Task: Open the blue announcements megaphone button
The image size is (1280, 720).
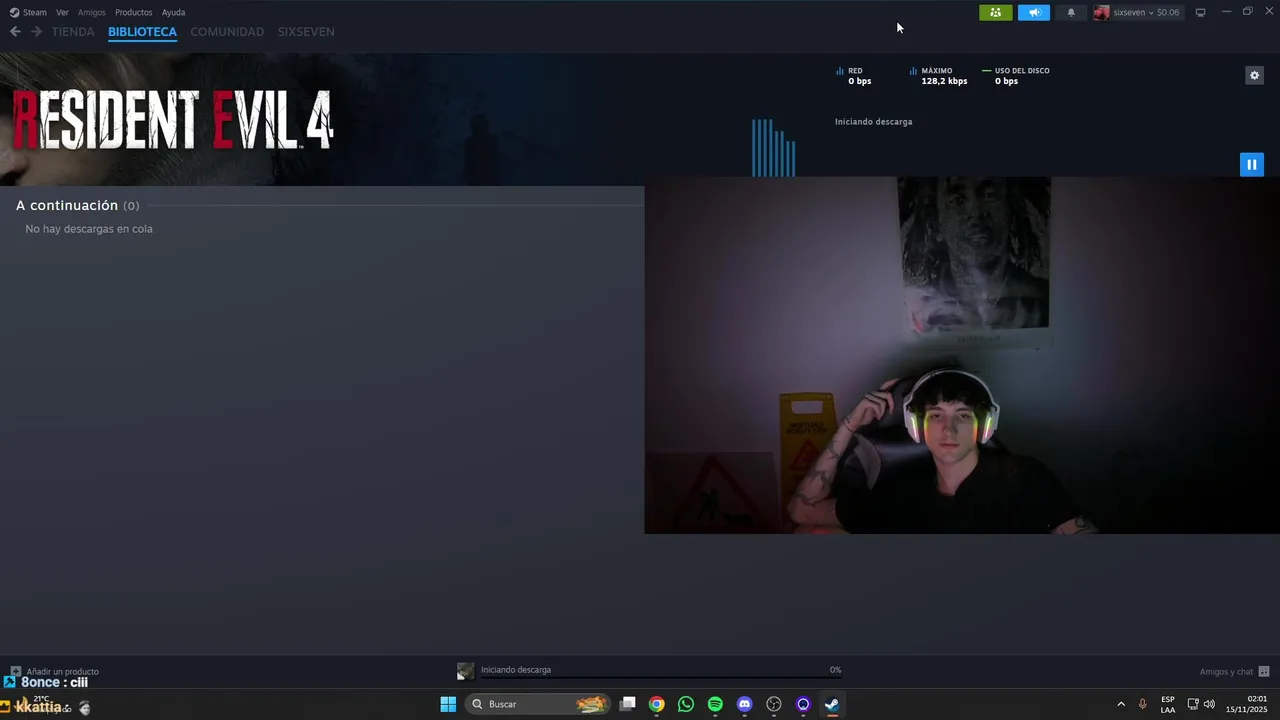Action: coord(1034,12)
